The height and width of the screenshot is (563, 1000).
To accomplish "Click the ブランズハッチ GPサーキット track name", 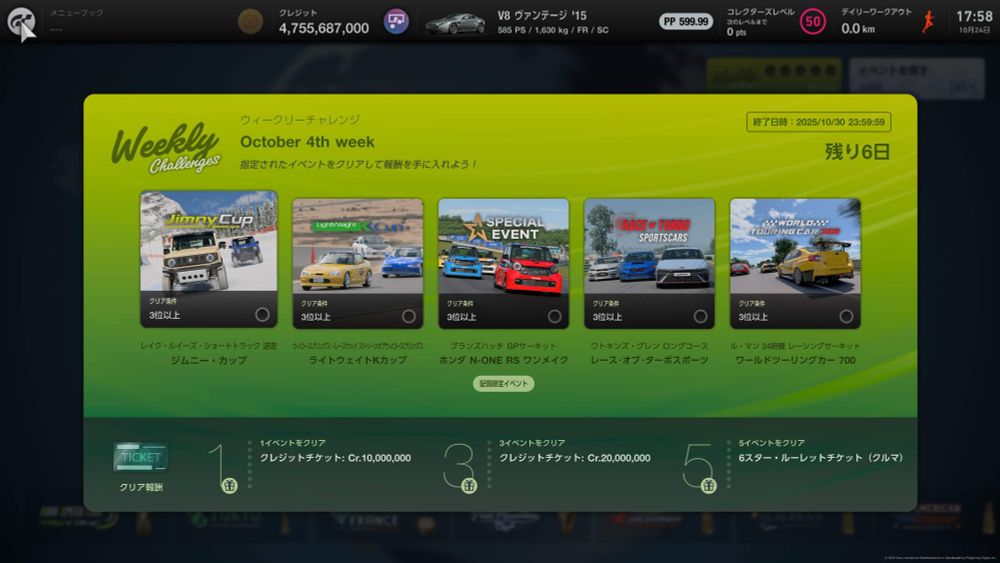I will (x=504, y=346).
